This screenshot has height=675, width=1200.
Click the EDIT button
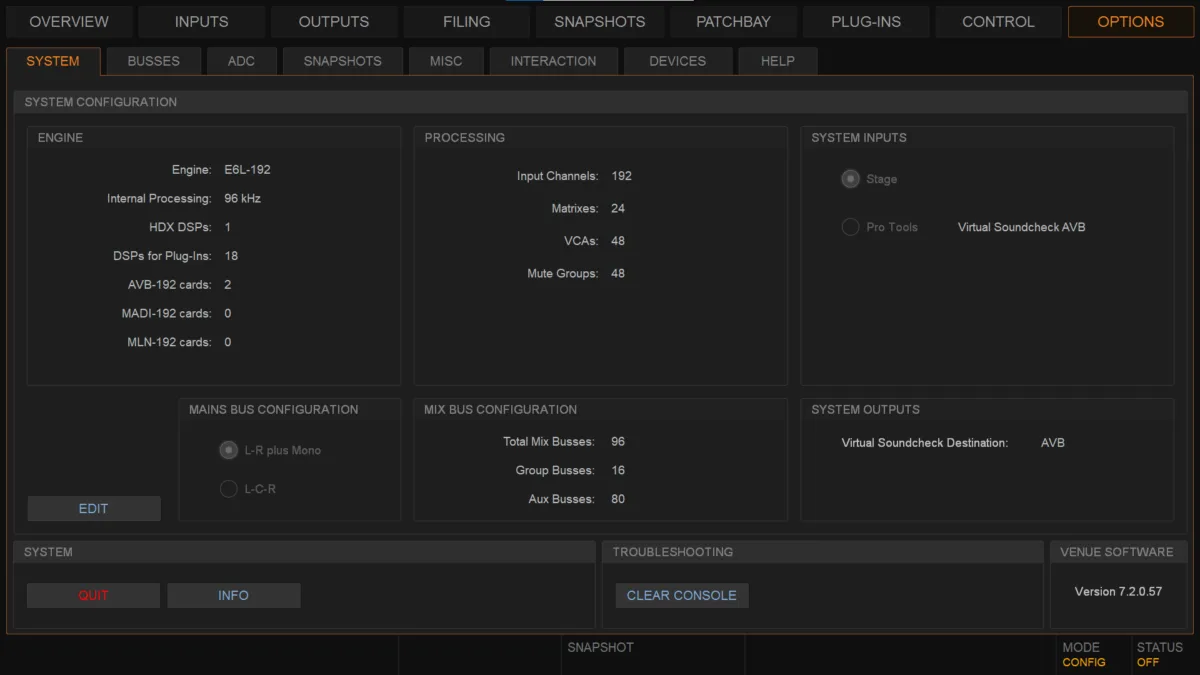(x=93, y=508)
